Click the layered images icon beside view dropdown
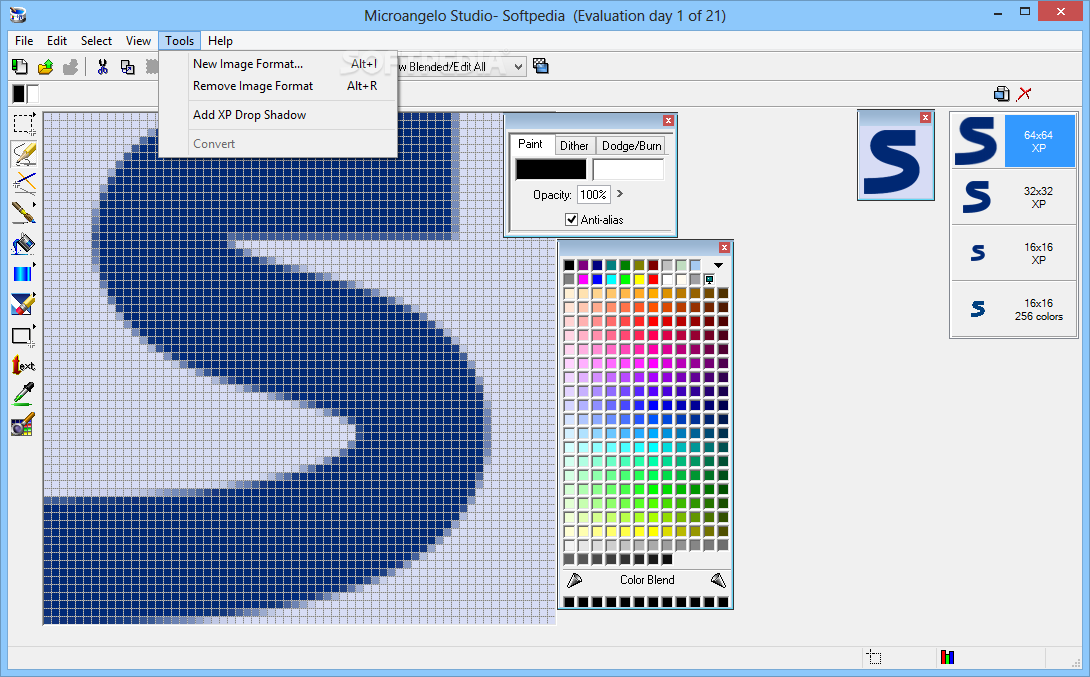 click(541, 66)
